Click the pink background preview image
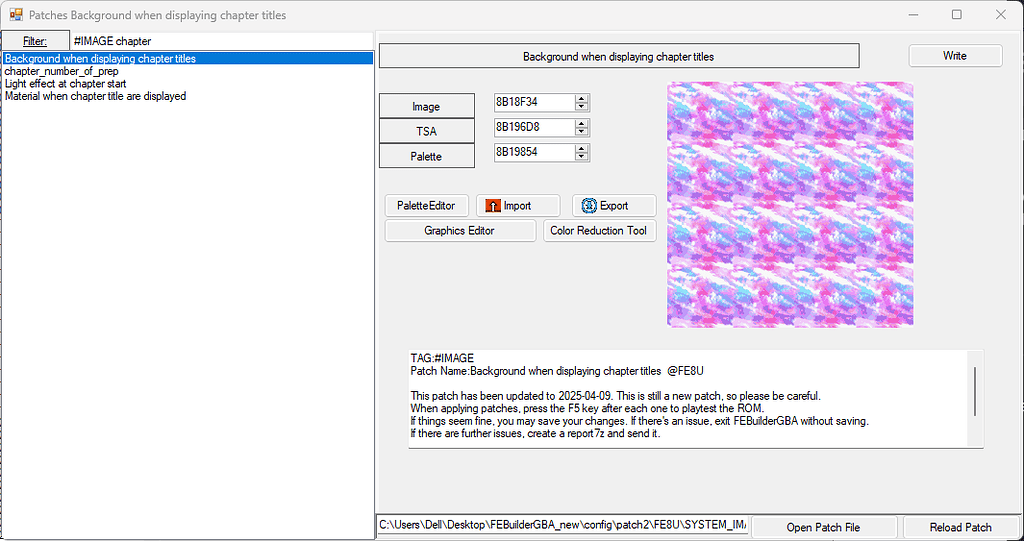Viewport: 1024px width, 541px height. (x=790, y=204)
